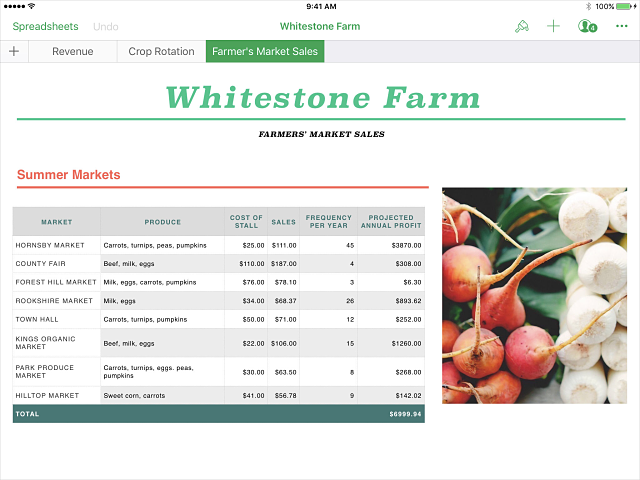Select the $68.37 sales cell
This screenshot has height=480, width=640.
(x=284, y=301)
